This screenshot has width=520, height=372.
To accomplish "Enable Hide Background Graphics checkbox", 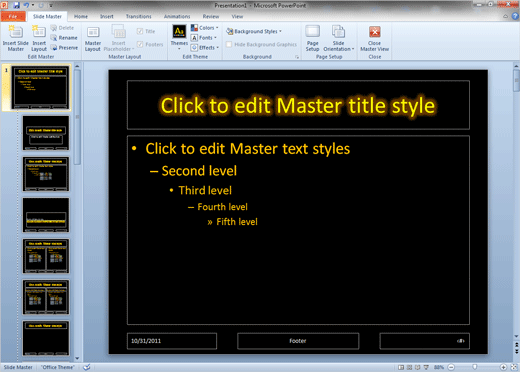I will point(229,44).
